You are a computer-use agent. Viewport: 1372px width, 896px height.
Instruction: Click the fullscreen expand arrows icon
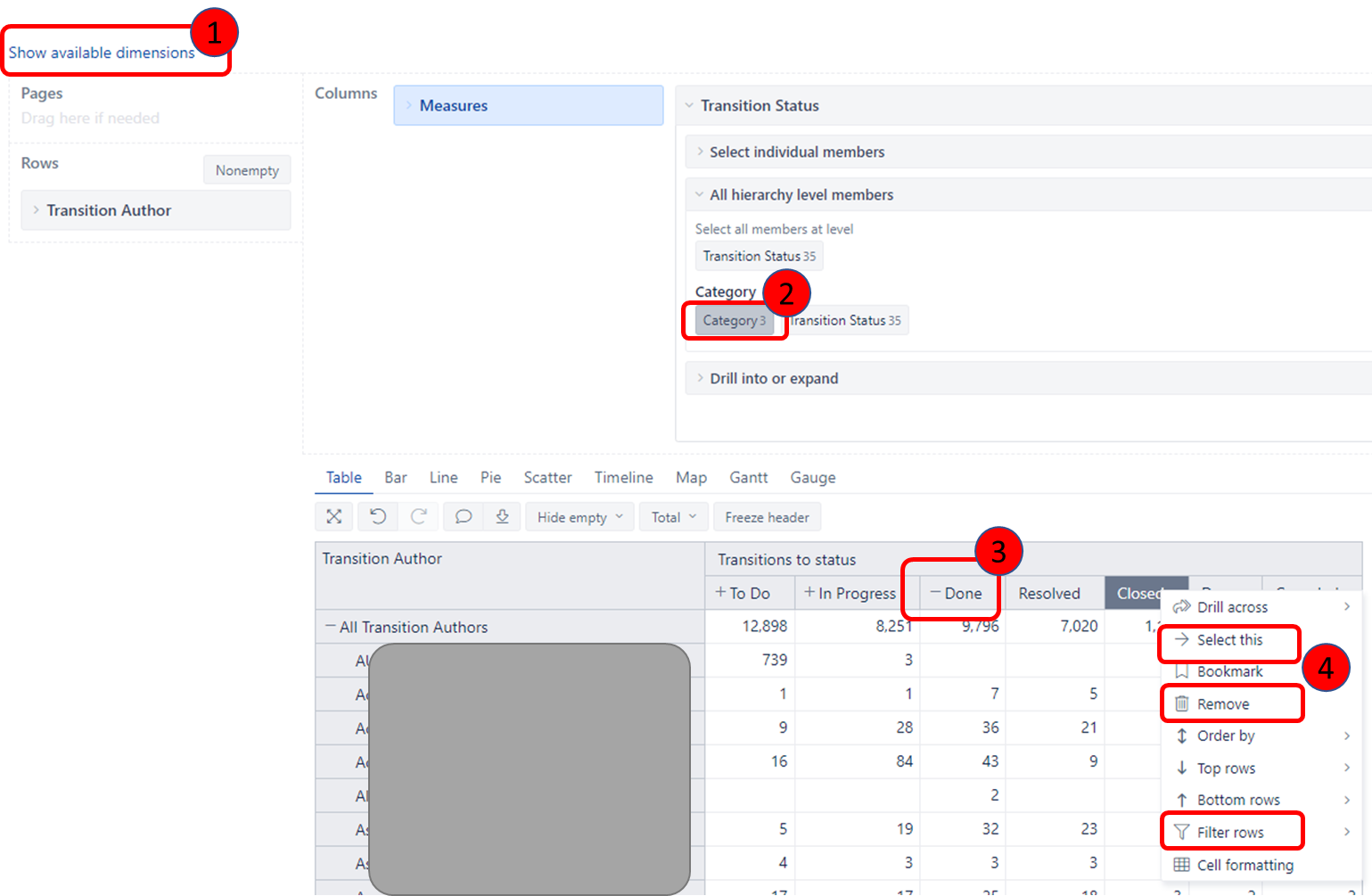pos(334,517)
